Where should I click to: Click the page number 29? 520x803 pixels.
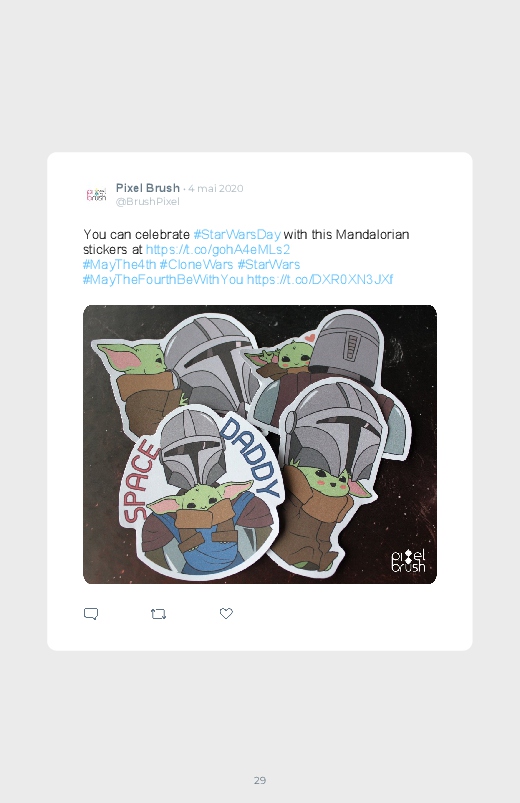(x=260, y=780)
